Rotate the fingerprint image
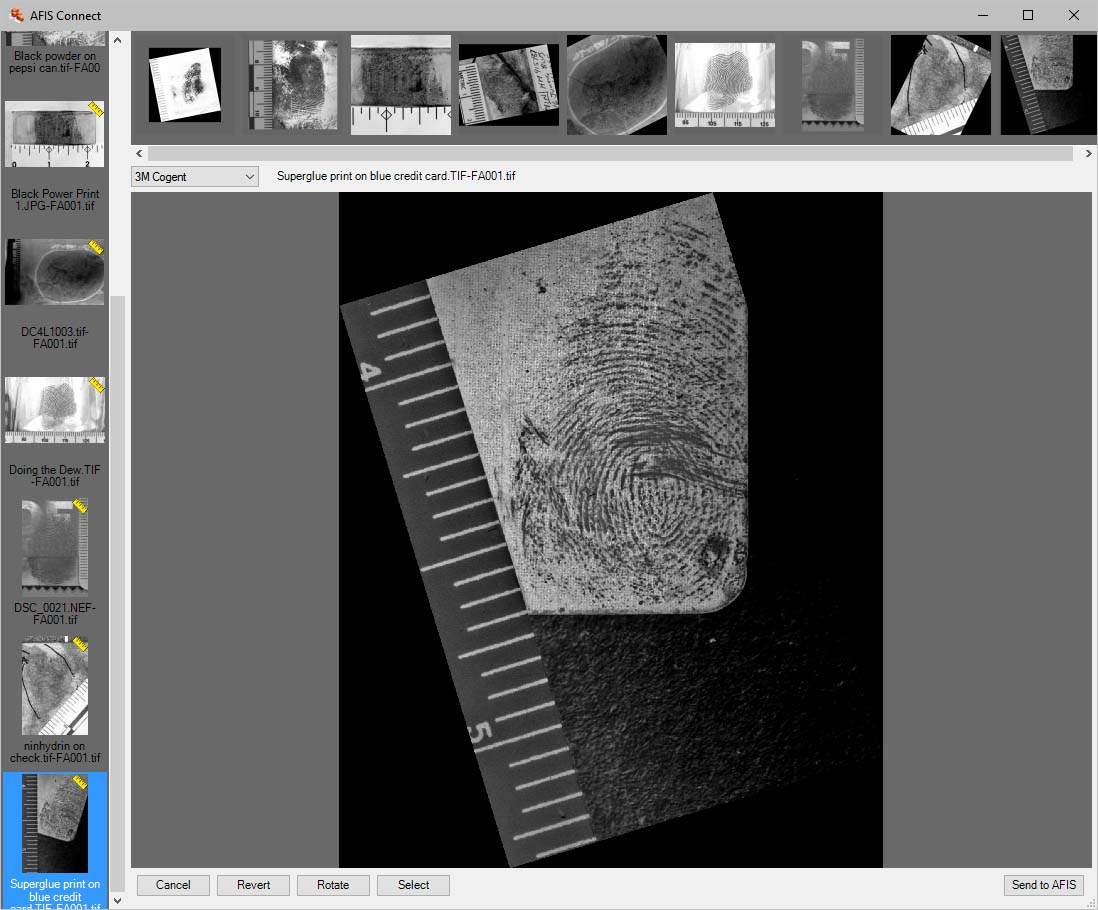Screen dimensions: 1098x910 333,885
